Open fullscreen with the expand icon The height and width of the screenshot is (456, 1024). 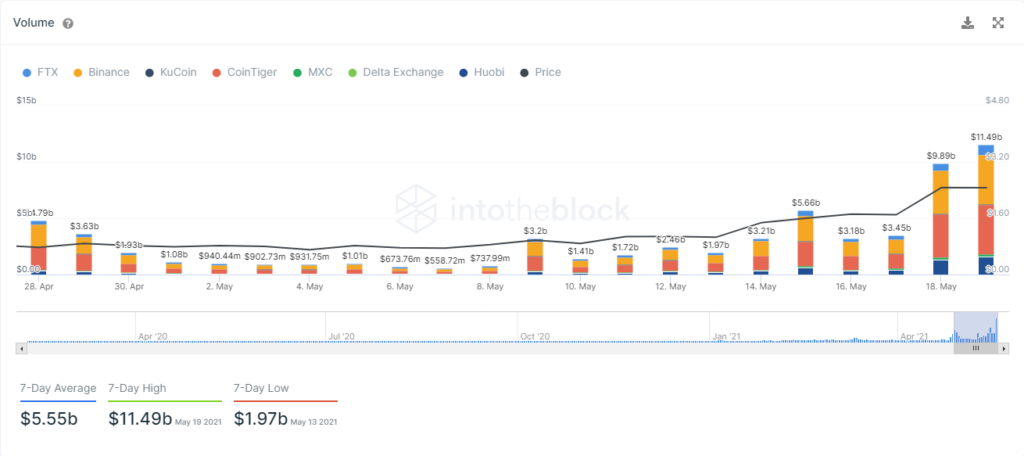[x=998, y=23]
